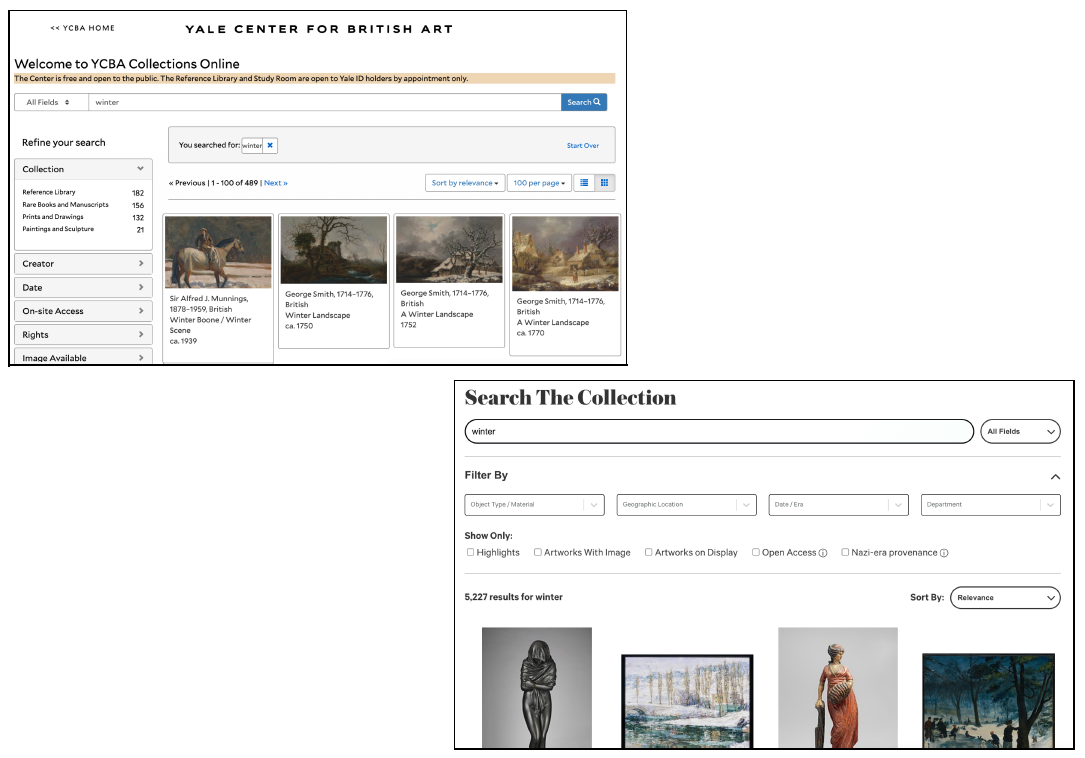Open the dark blue winter park painting thumbnail
The height and width of the screenshot is (758, 1085).
(x=988, y=701)
